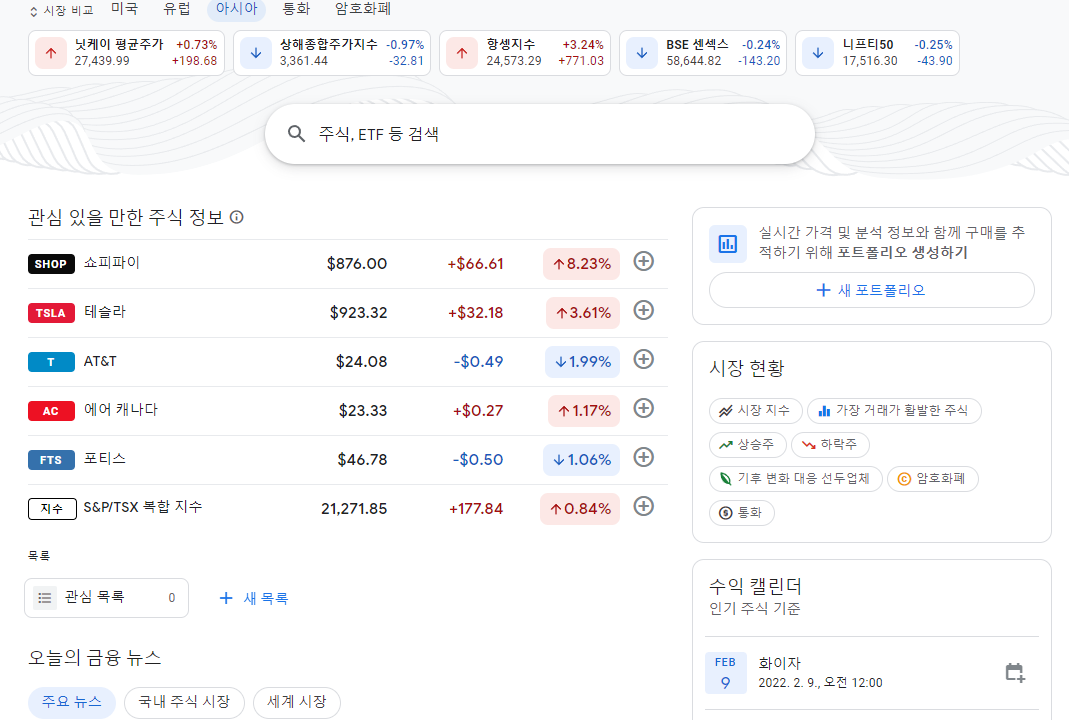Click the up arrow icon on 항셍지수 card

click(462, 53)
